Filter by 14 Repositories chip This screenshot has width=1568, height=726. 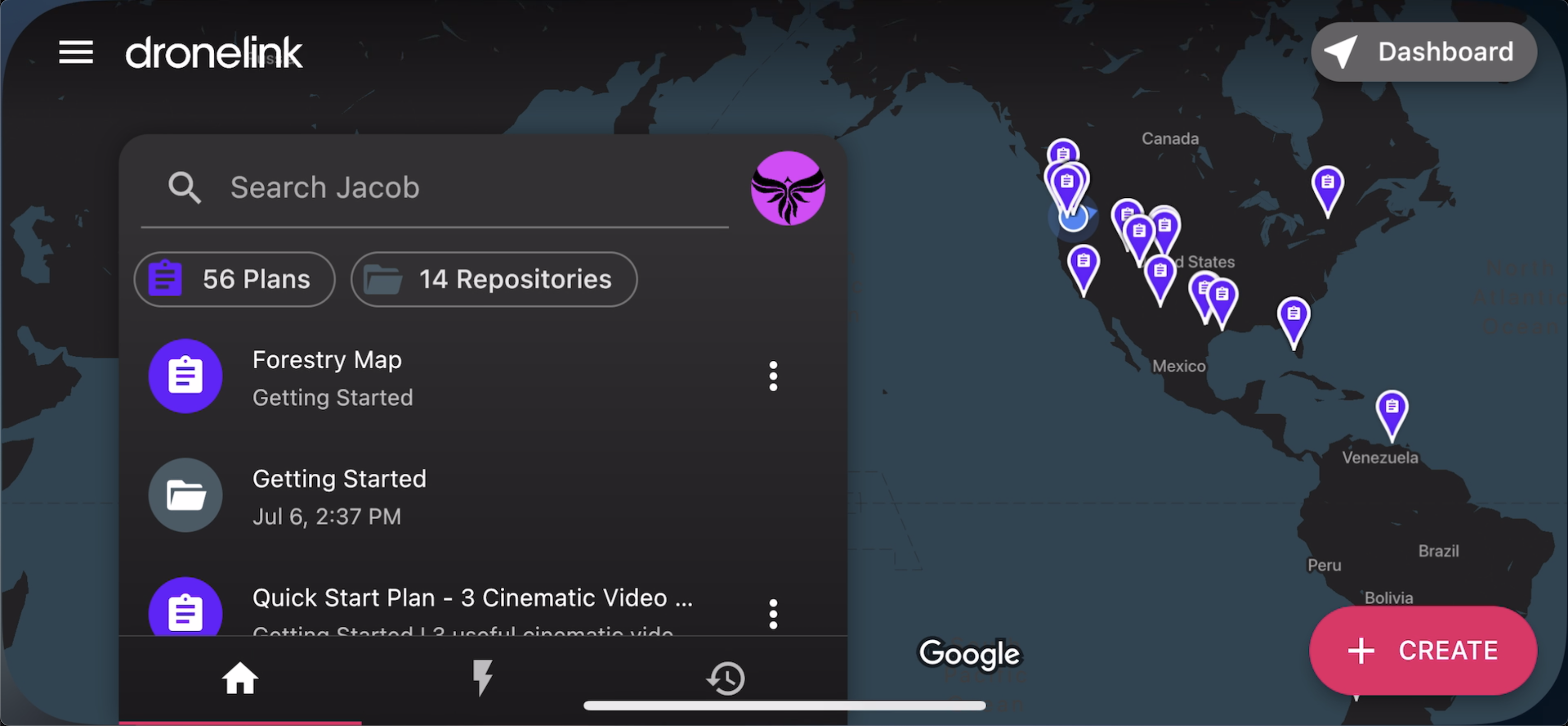493,280
